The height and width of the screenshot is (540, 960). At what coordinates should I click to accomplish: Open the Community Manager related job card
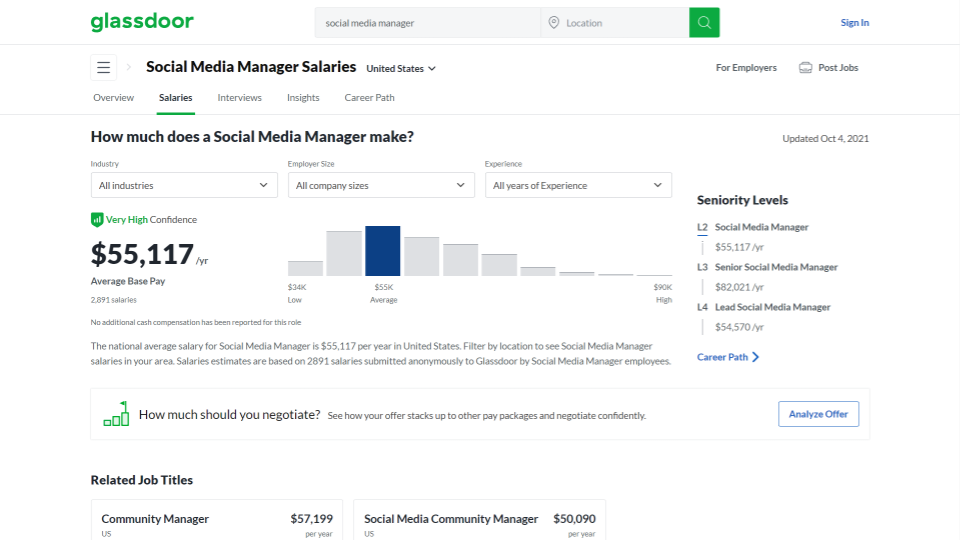(217, 520)
